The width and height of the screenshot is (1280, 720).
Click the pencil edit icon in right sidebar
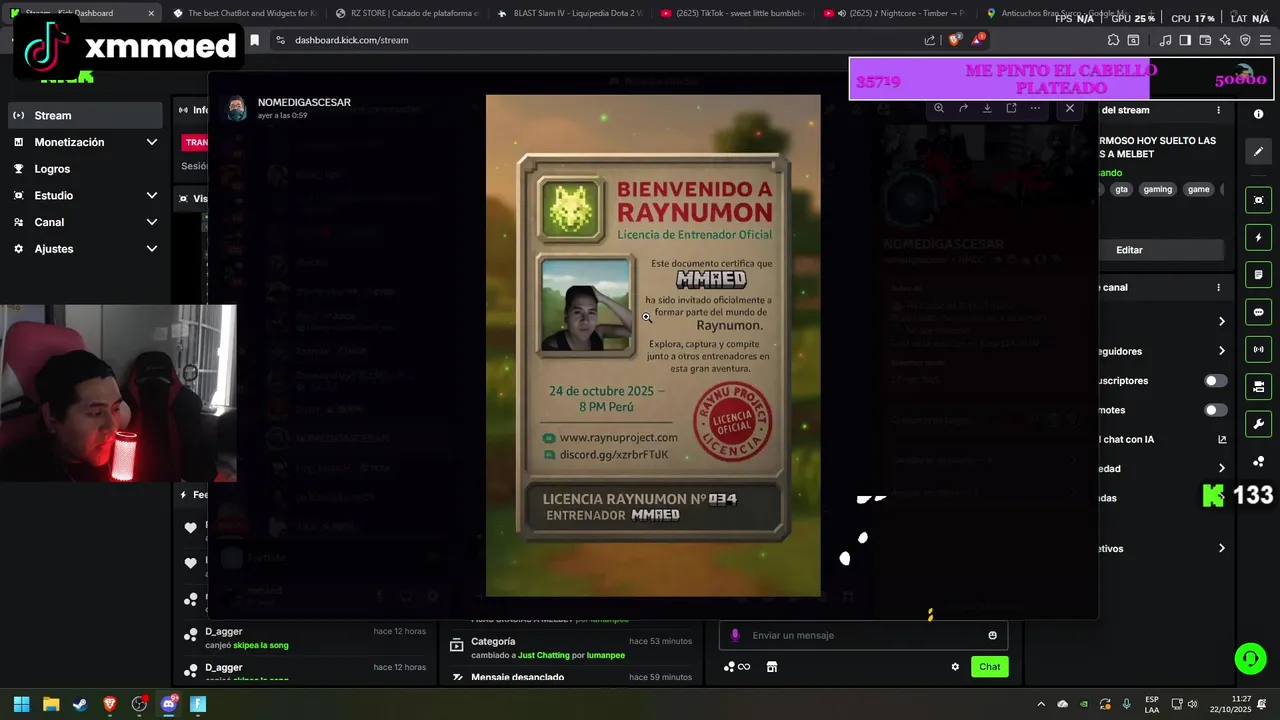pos(1258,152)
